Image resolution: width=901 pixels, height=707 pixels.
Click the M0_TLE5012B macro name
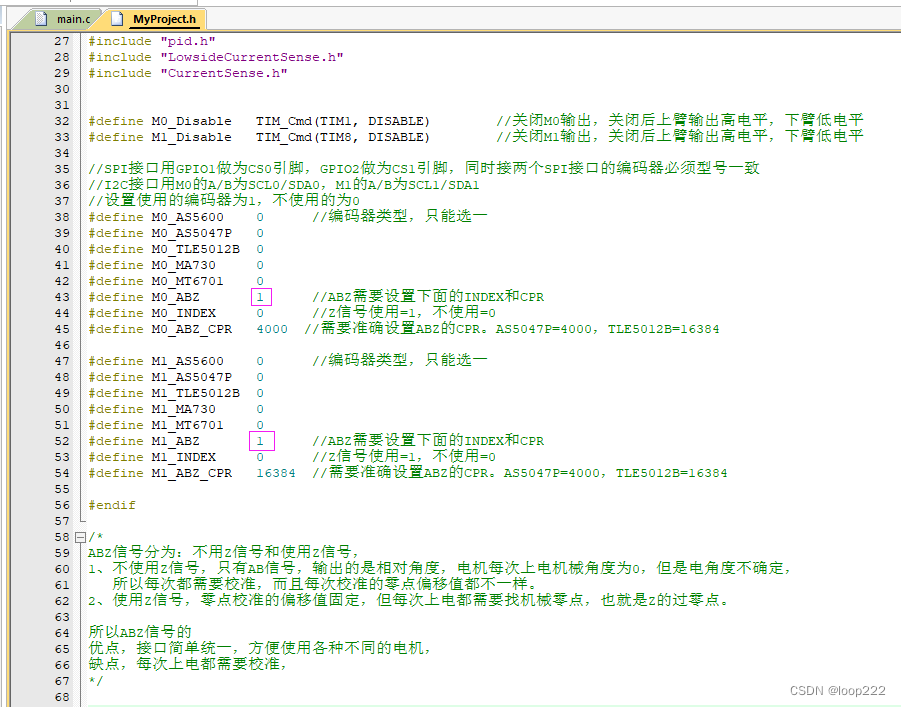195,249
